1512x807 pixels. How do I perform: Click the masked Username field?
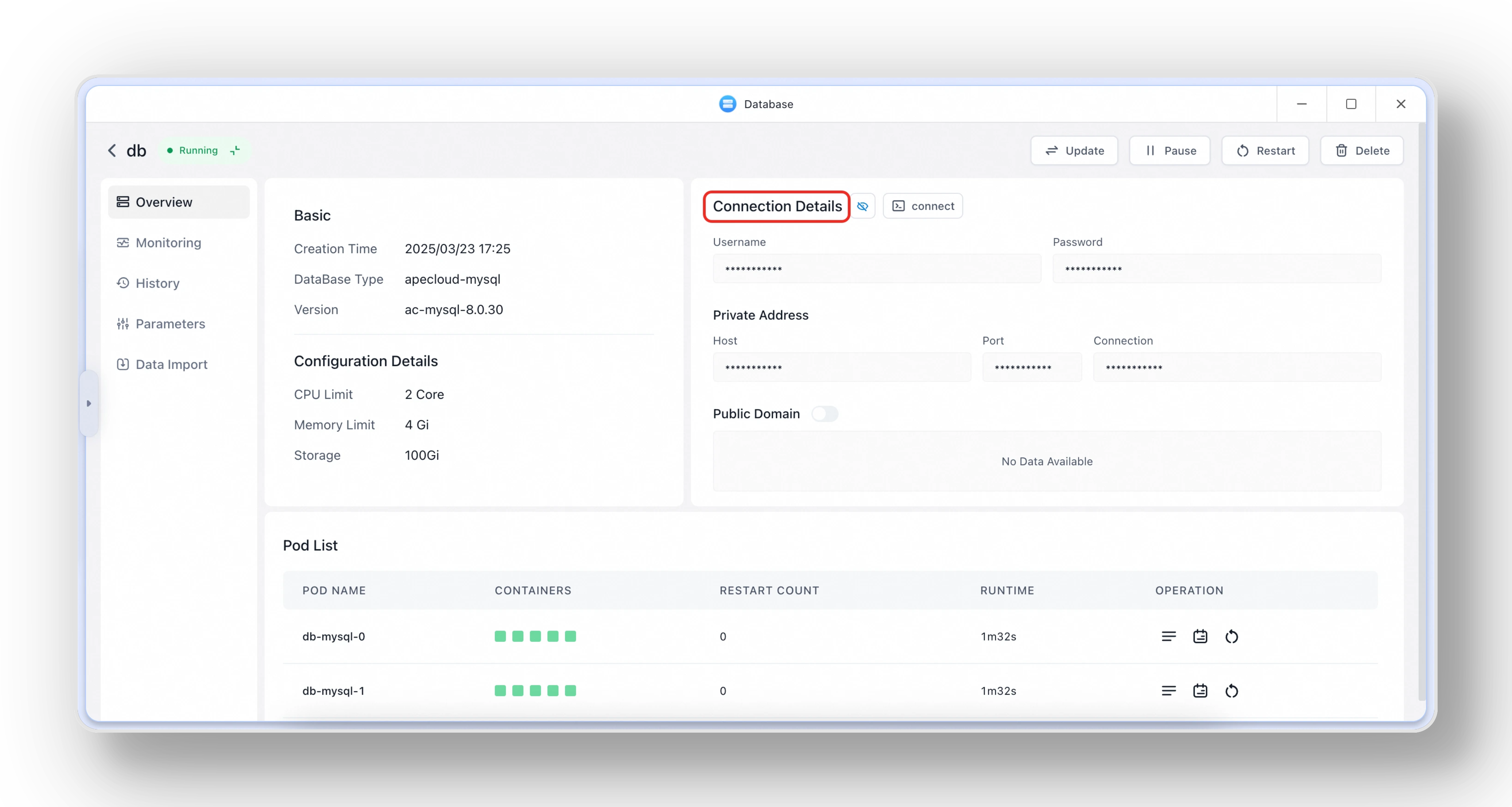point(877,269)
